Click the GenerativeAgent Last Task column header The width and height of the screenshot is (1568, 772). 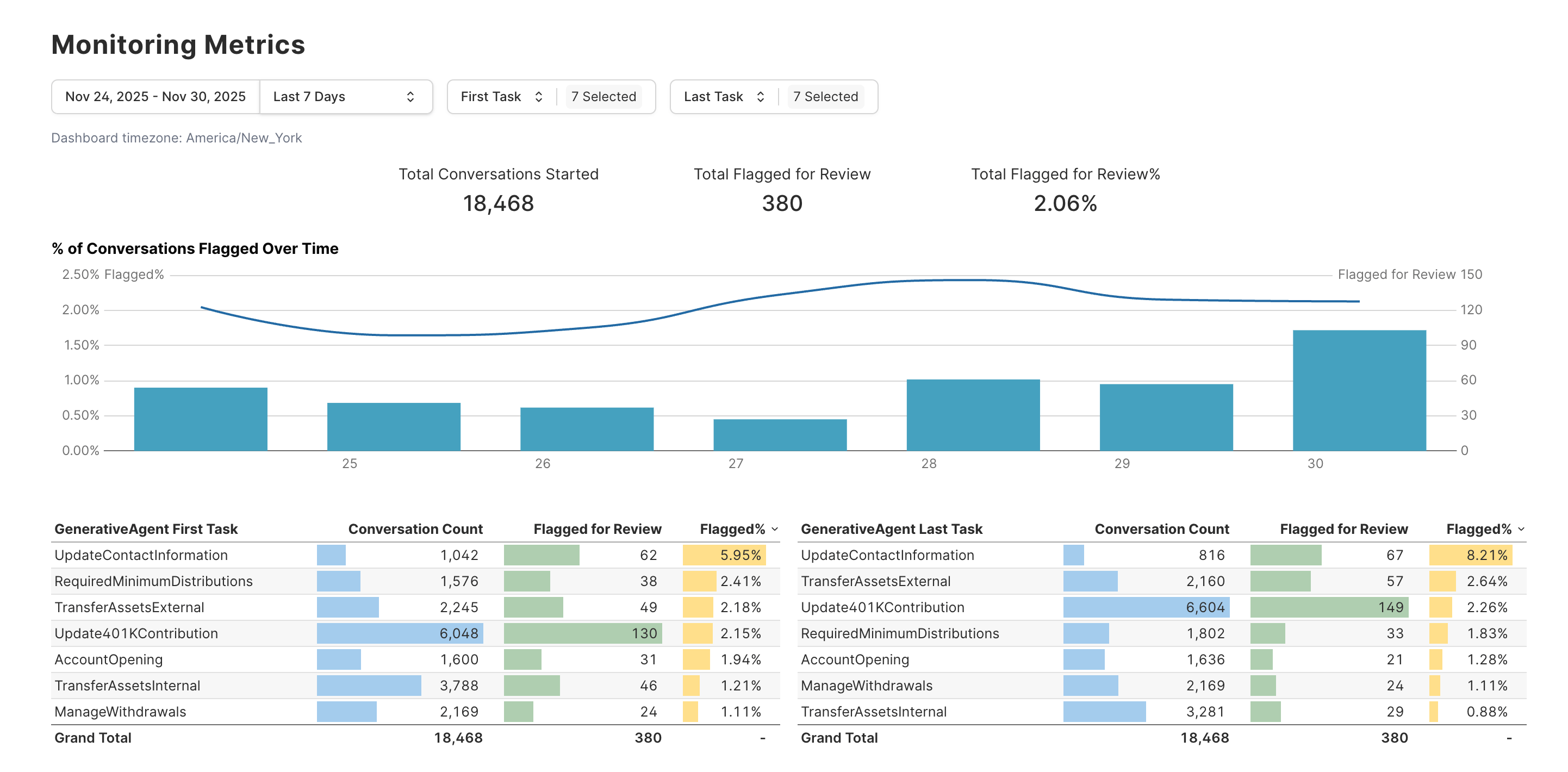coord(891,529)
